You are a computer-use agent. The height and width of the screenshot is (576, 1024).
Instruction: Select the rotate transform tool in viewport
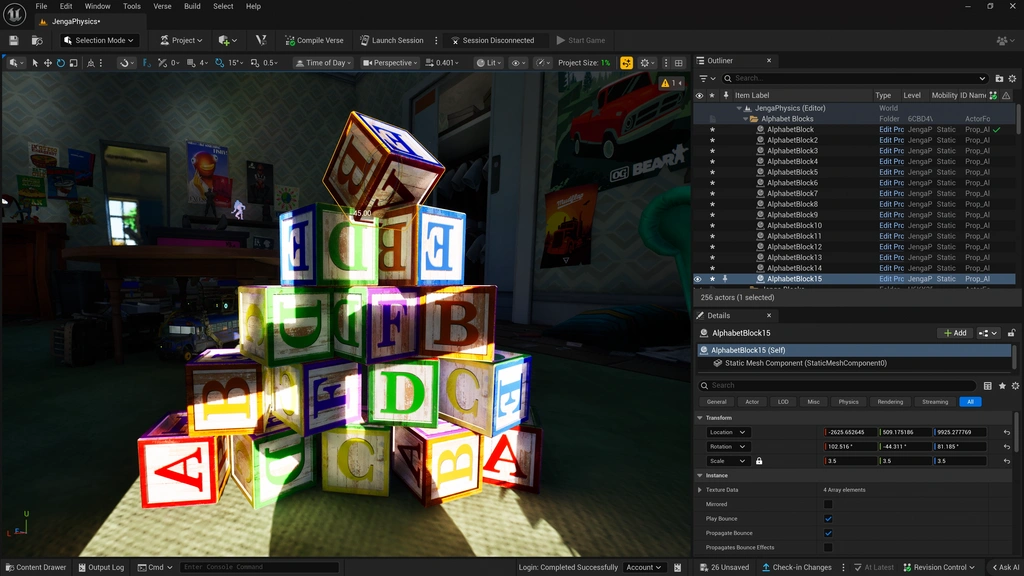[60, 63]
